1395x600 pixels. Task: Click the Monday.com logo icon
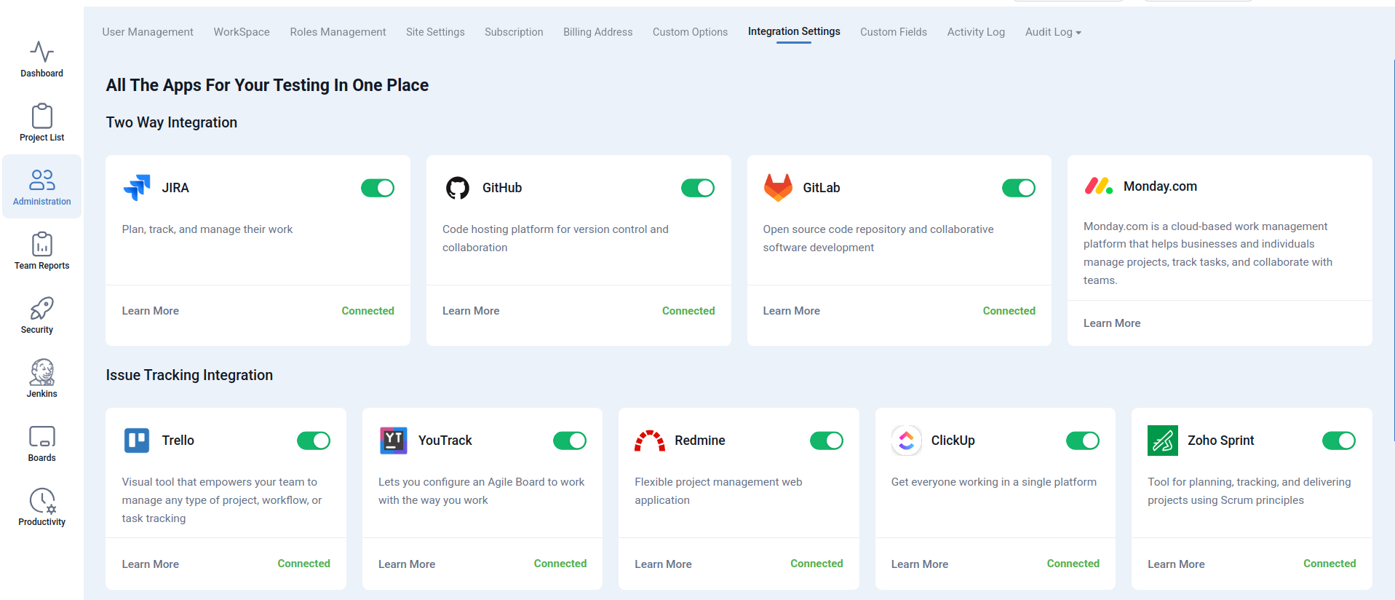pyautogui.click(x=1098, y=186)
